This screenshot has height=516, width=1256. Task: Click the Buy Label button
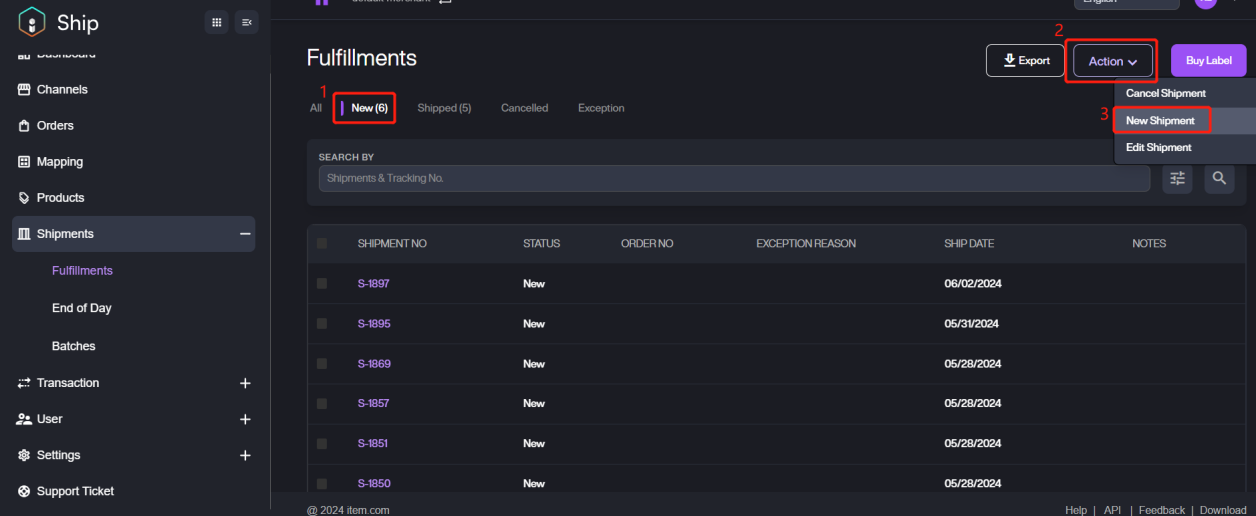tap(1208, 61)
